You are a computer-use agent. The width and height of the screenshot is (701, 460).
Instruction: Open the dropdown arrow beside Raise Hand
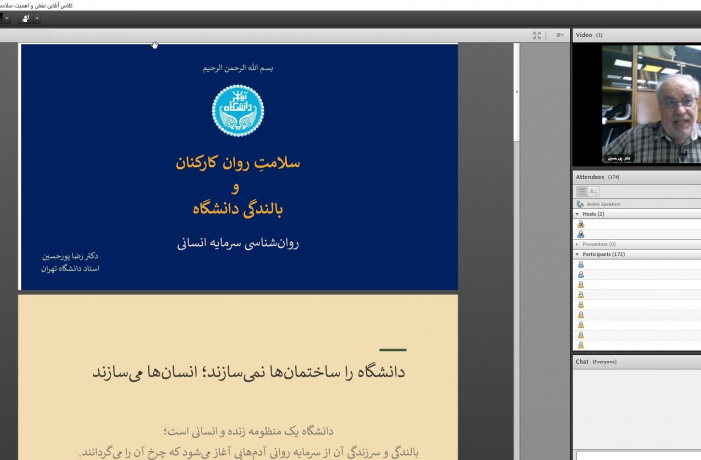click(x=37, y=18)
